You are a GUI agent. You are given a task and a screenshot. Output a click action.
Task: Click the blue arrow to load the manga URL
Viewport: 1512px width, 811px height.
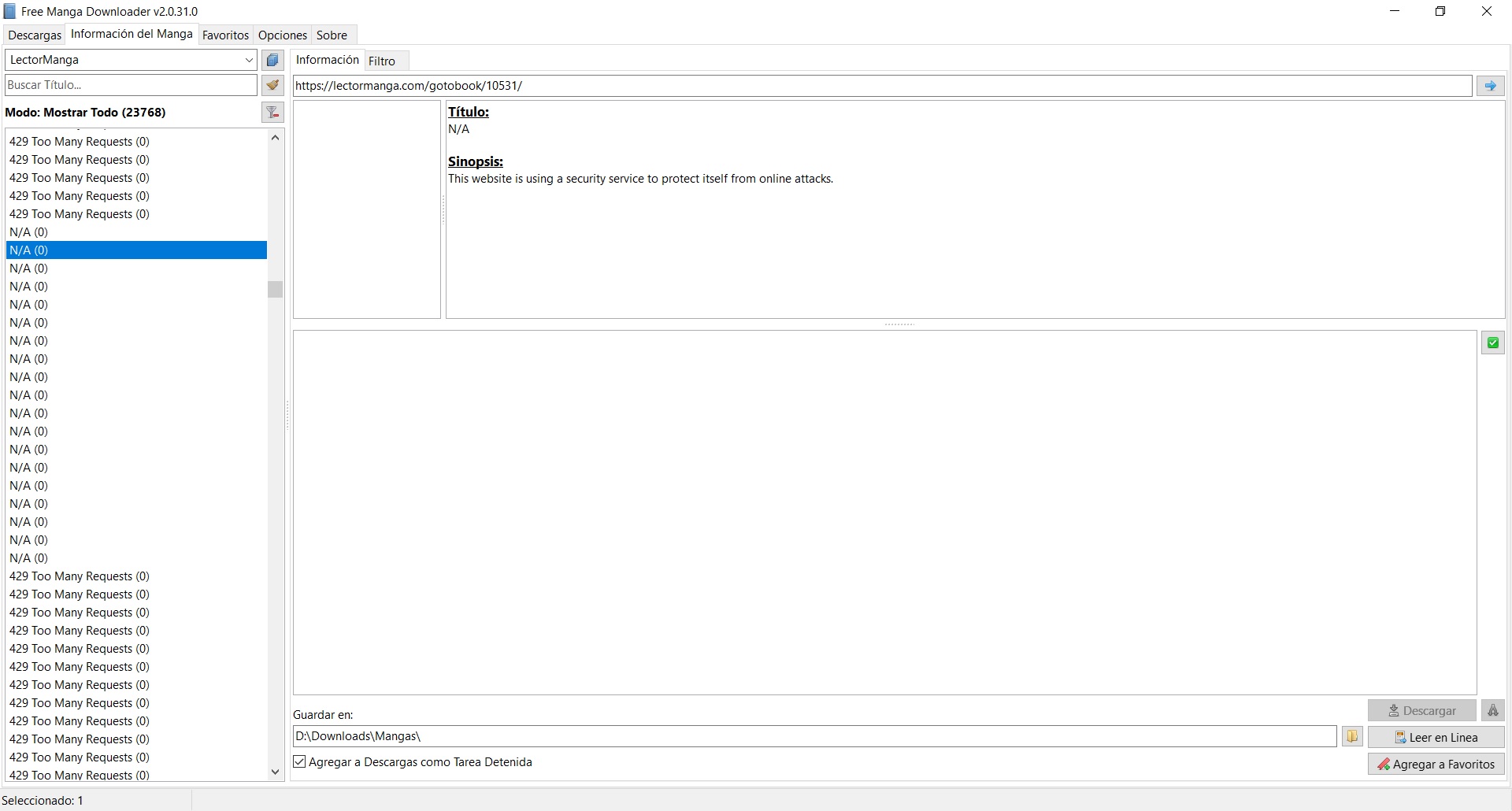point(1490,85)
